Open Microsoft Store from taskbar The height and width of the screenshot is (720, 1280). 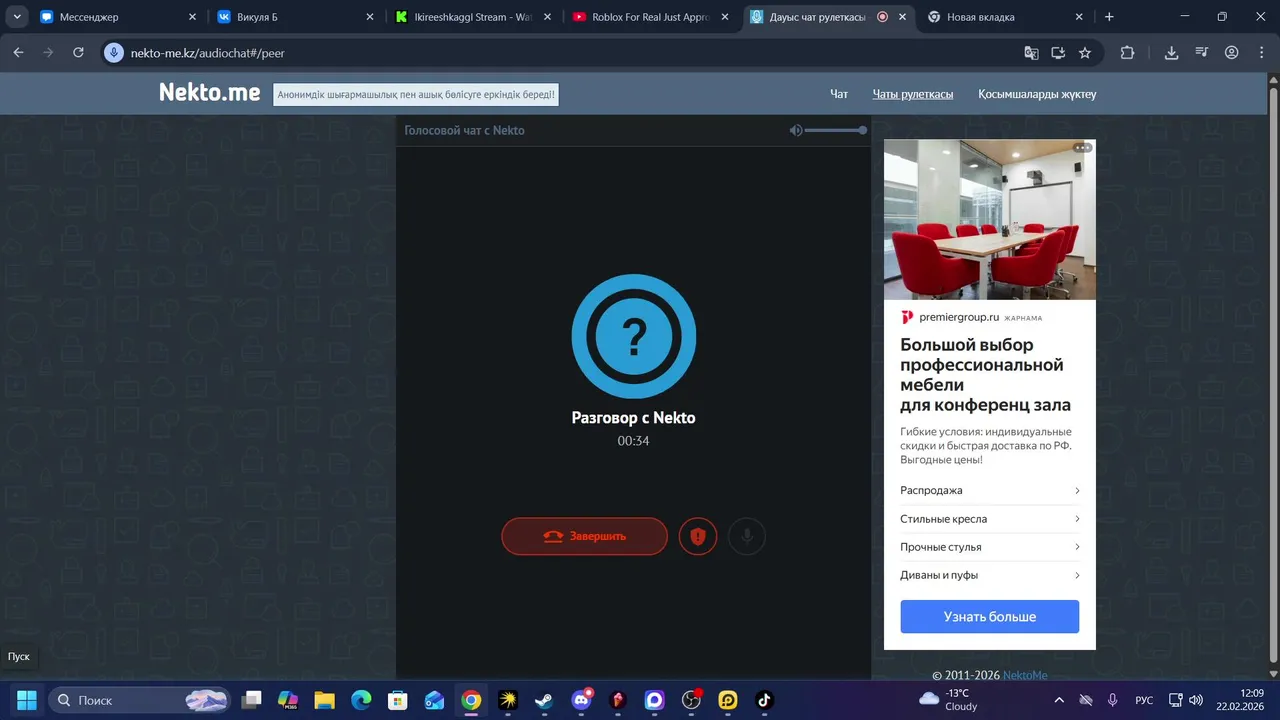pos(398,700)
